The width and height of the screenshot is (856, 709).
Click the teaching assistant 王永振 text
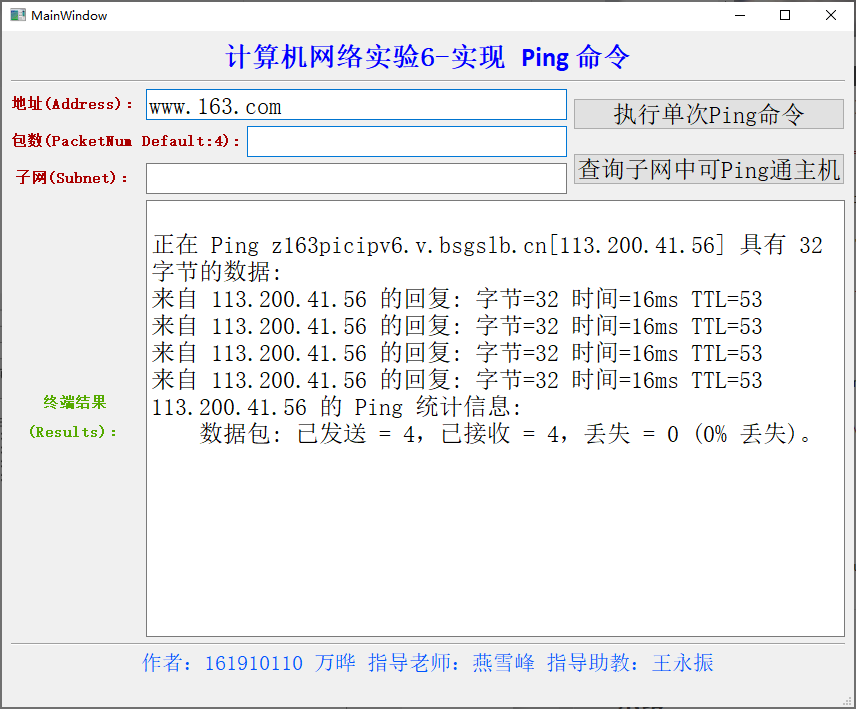click(x=682, y=663)
